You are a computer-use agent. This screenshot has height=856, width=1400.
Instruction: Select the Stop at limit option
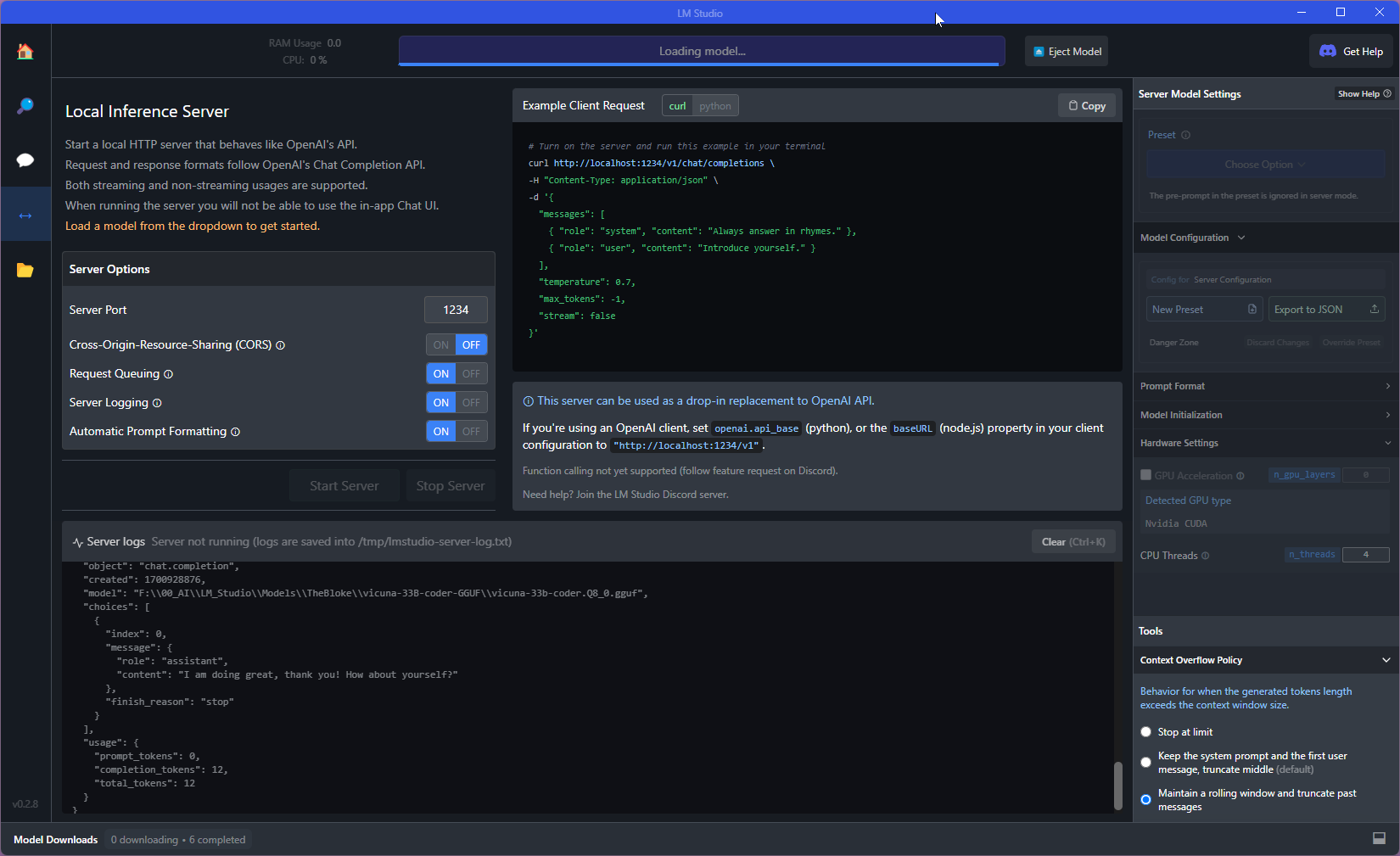click(x=1146, y=732)
